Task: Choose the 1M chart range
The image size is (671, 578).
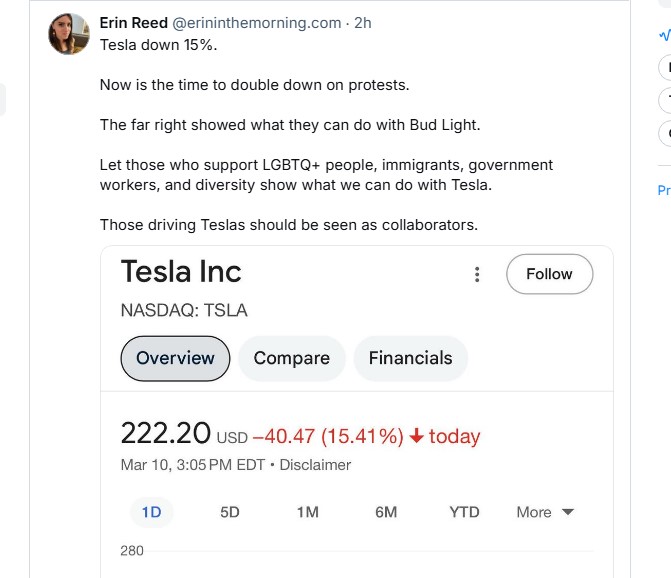Action: (x=307, y=512)
